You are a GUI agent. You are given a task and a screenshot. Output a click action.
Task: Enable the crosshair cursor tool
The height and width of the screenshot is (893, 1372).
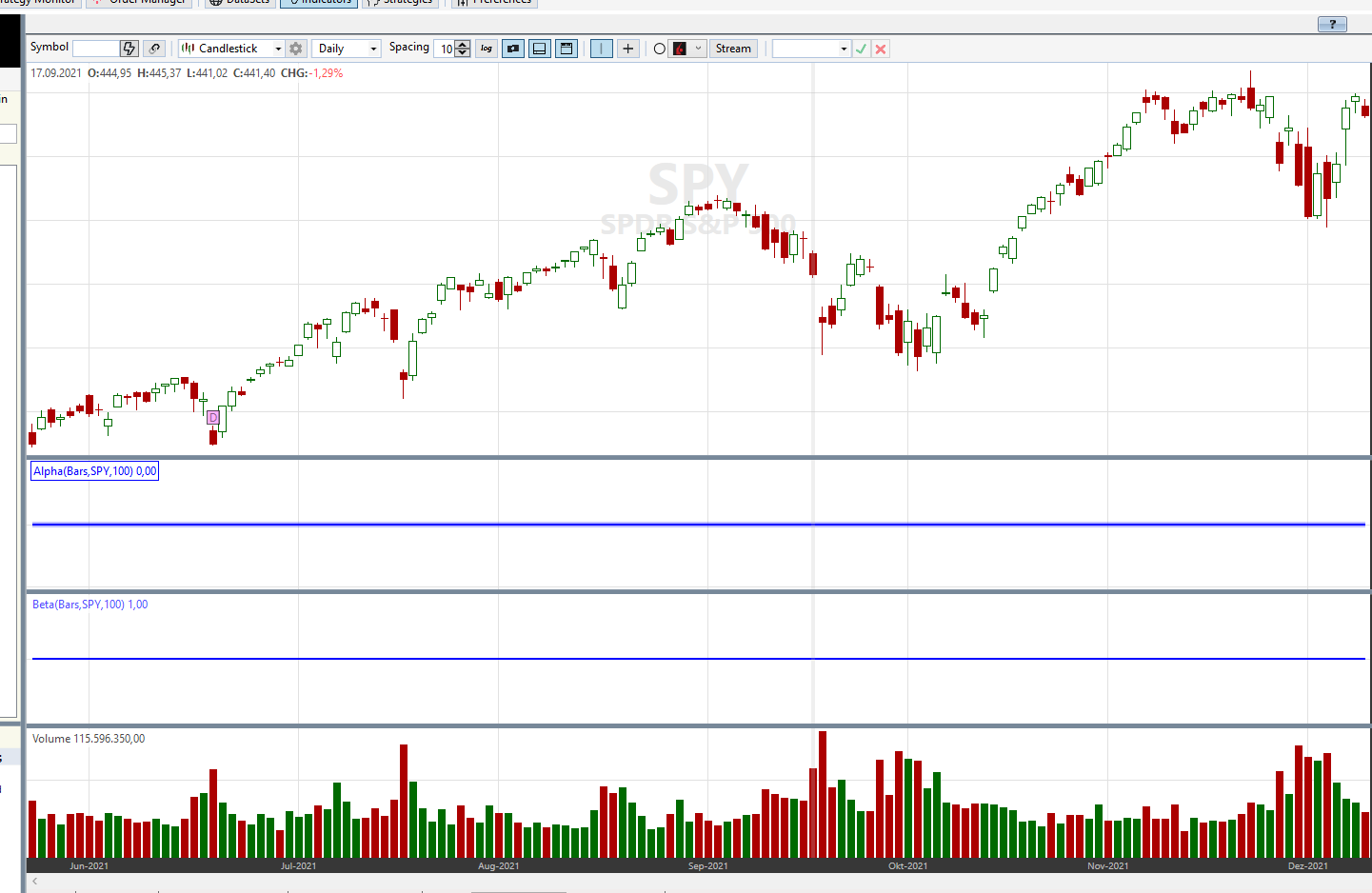click(x=628, y=49)
